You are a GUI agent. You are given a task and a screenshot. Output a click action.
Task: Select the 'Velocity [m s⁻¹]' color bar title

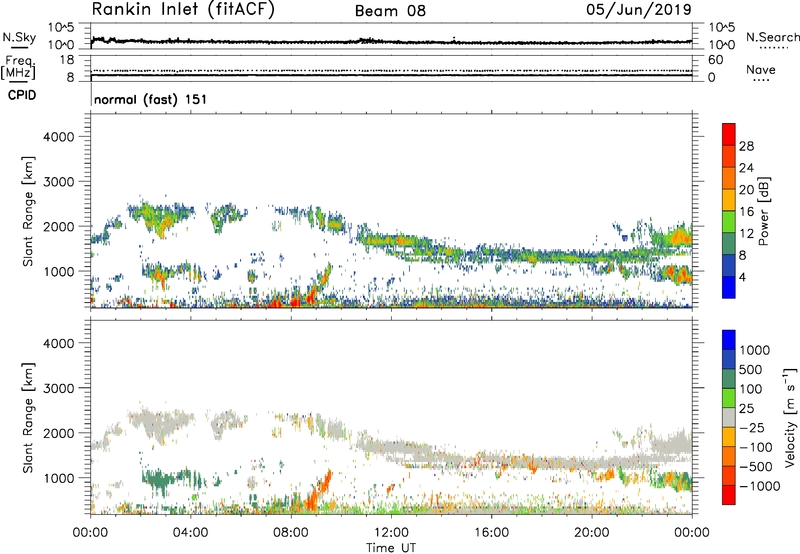pos(790,417)
